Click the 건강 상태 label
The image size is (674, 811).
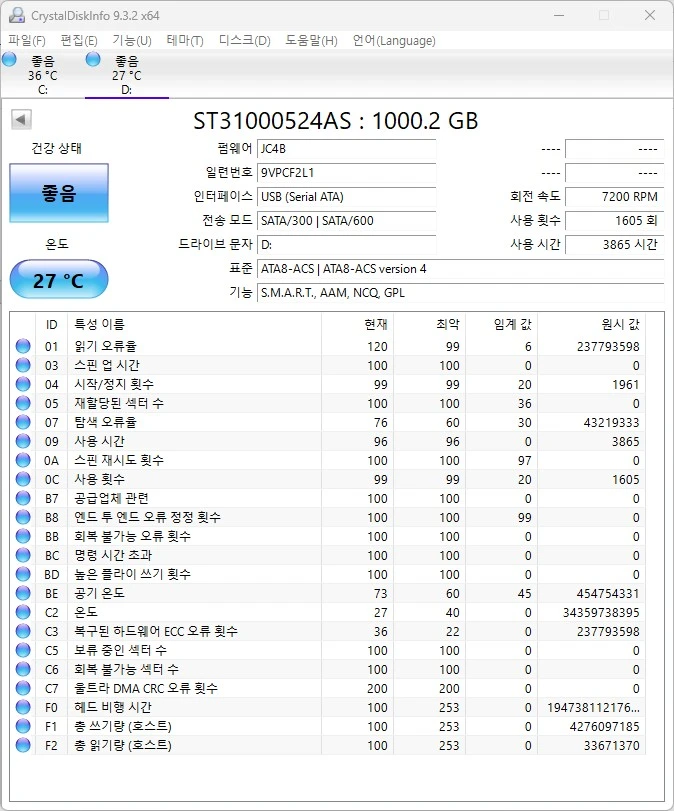56,148
